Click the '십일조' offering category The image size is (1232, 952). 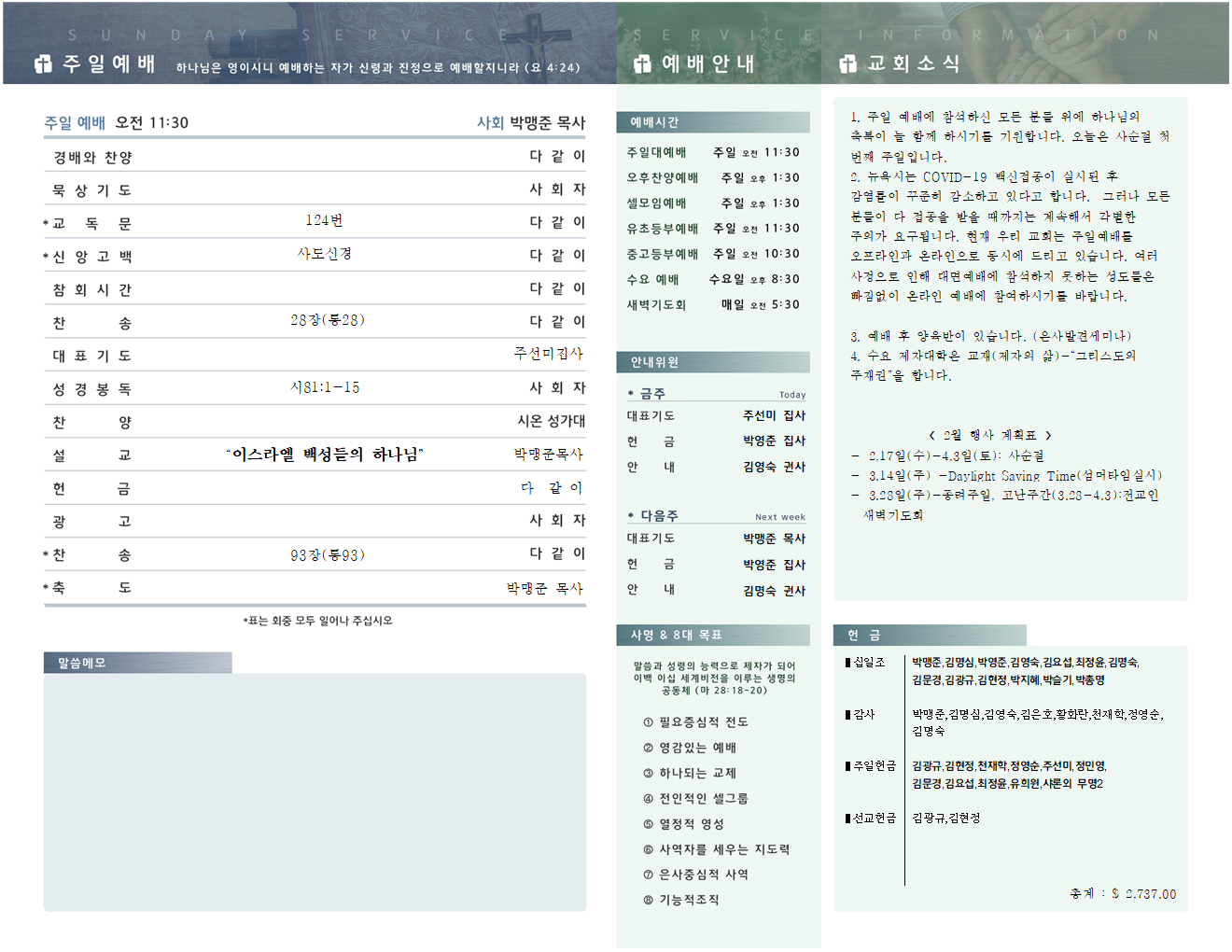click(865, 662)
